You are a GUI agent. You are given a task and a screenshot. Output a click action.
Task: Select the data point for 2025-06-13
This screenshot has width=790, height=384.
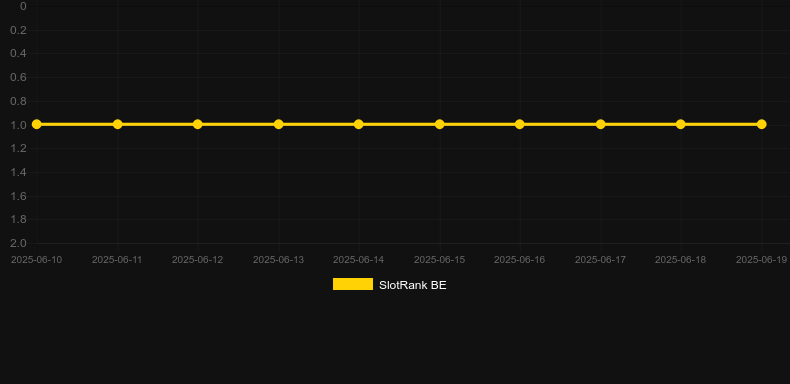[x=278, y=124]
